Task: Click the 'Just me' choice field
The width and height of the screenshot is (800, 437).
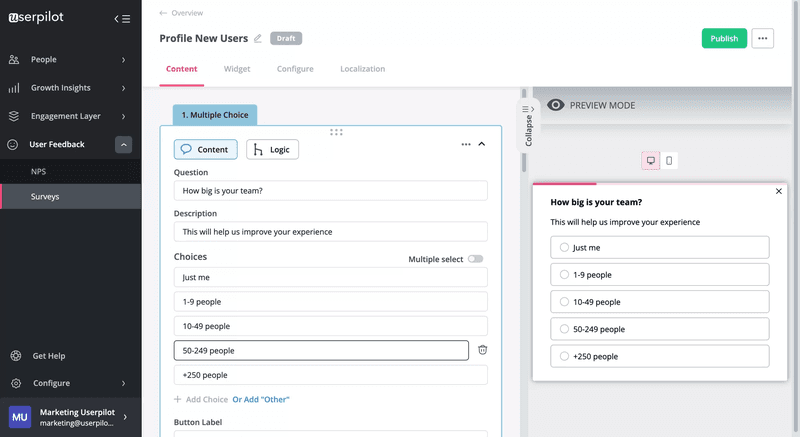Action: pyautogui.click(x=331, y=277)
